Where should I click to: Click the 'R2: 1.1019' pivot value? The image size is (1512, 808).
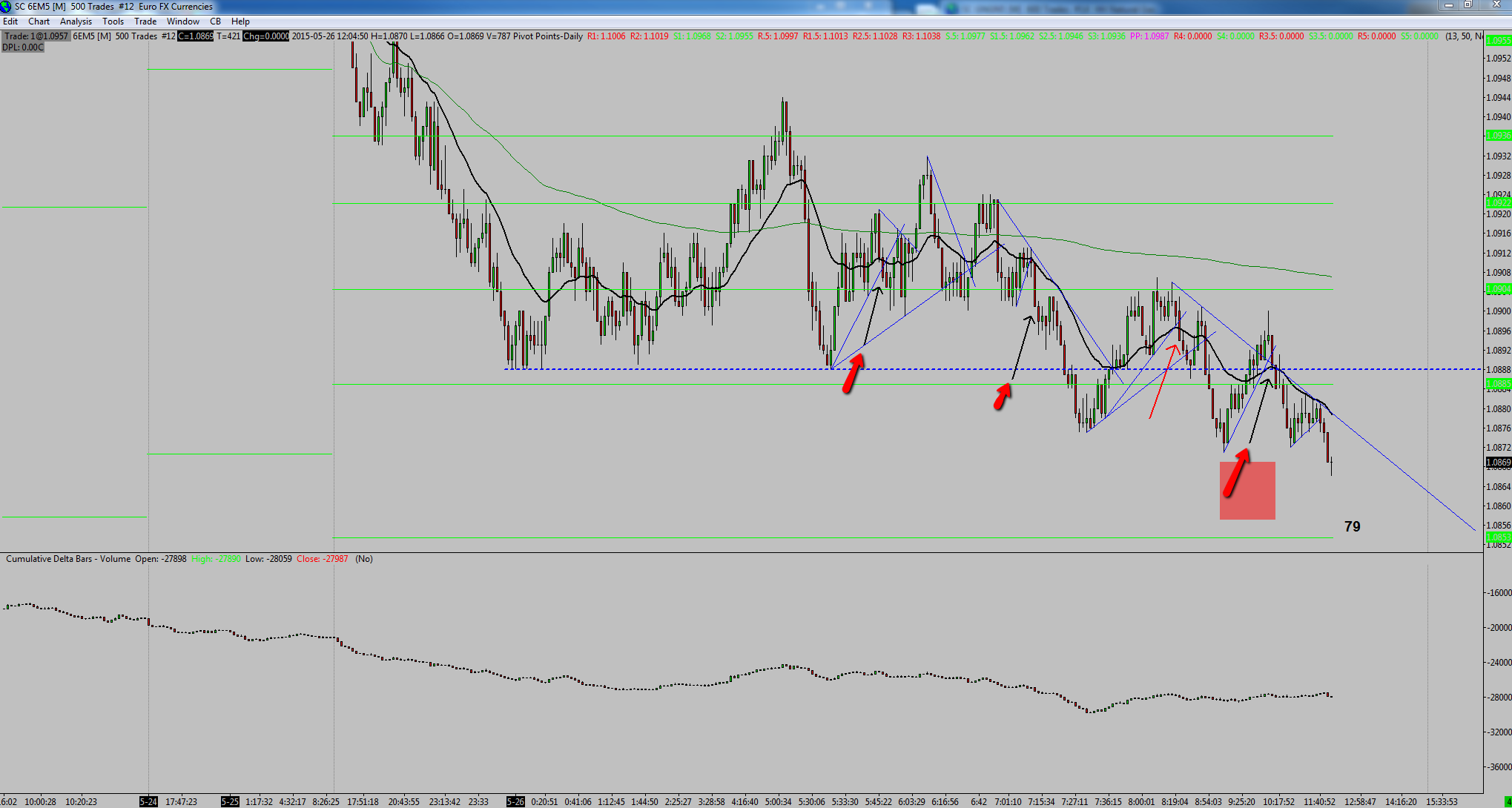pos(650,36)
